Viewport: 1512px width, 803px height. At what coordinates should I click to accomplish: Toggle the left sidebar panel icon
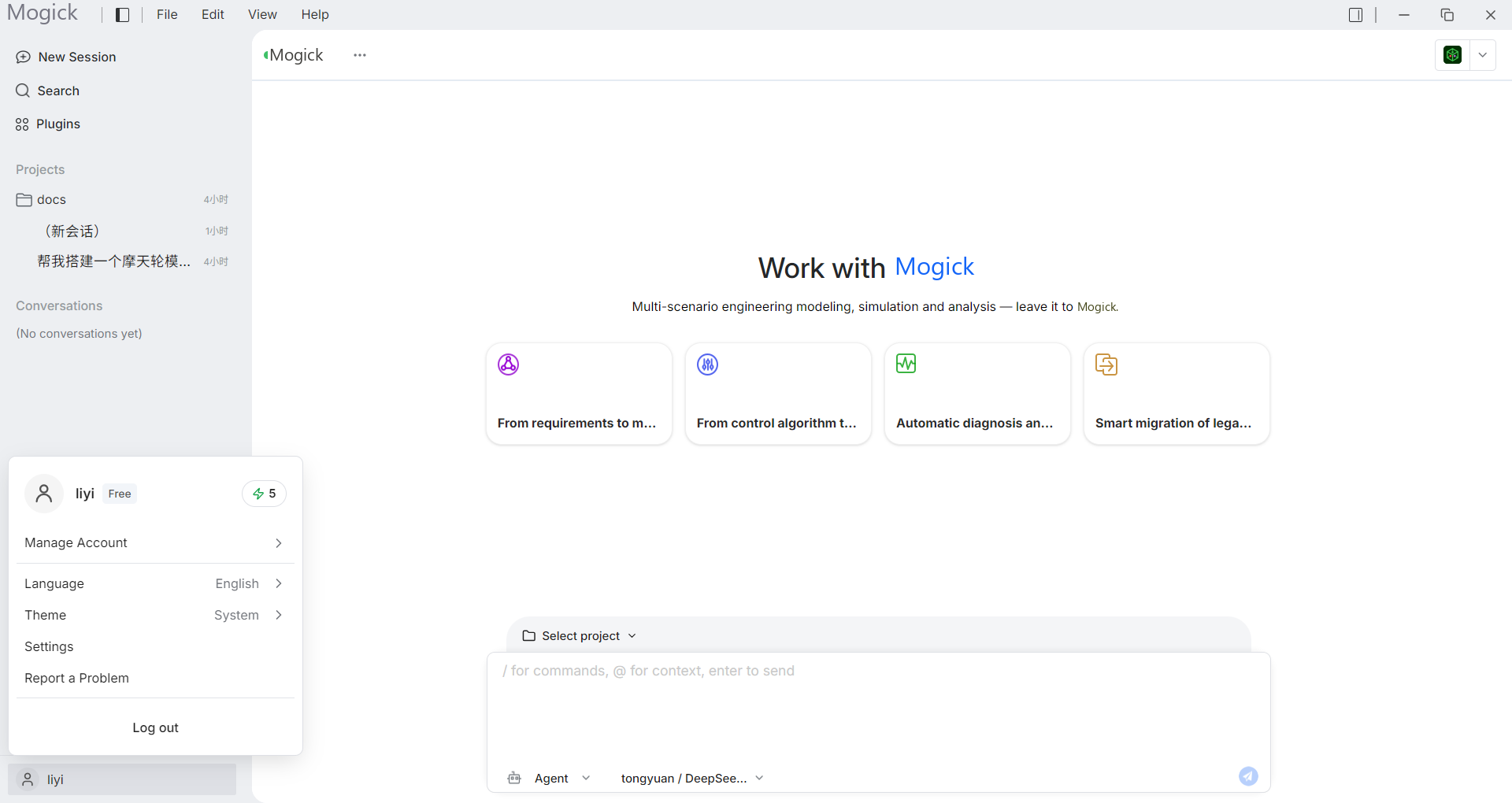pyautogui.click(x=122, y=15)
